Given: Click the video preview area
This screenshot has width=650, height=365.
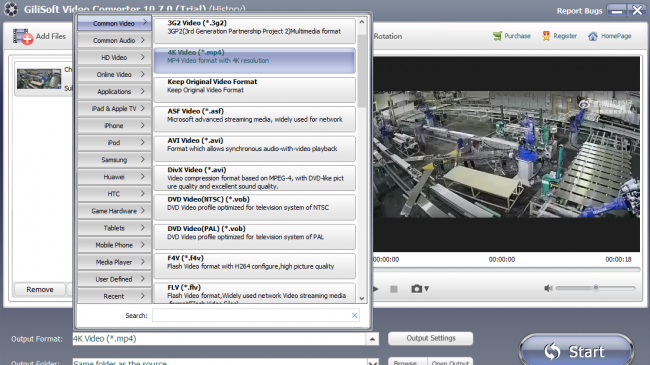Looking at the screenshot, I should pos(506,154).
